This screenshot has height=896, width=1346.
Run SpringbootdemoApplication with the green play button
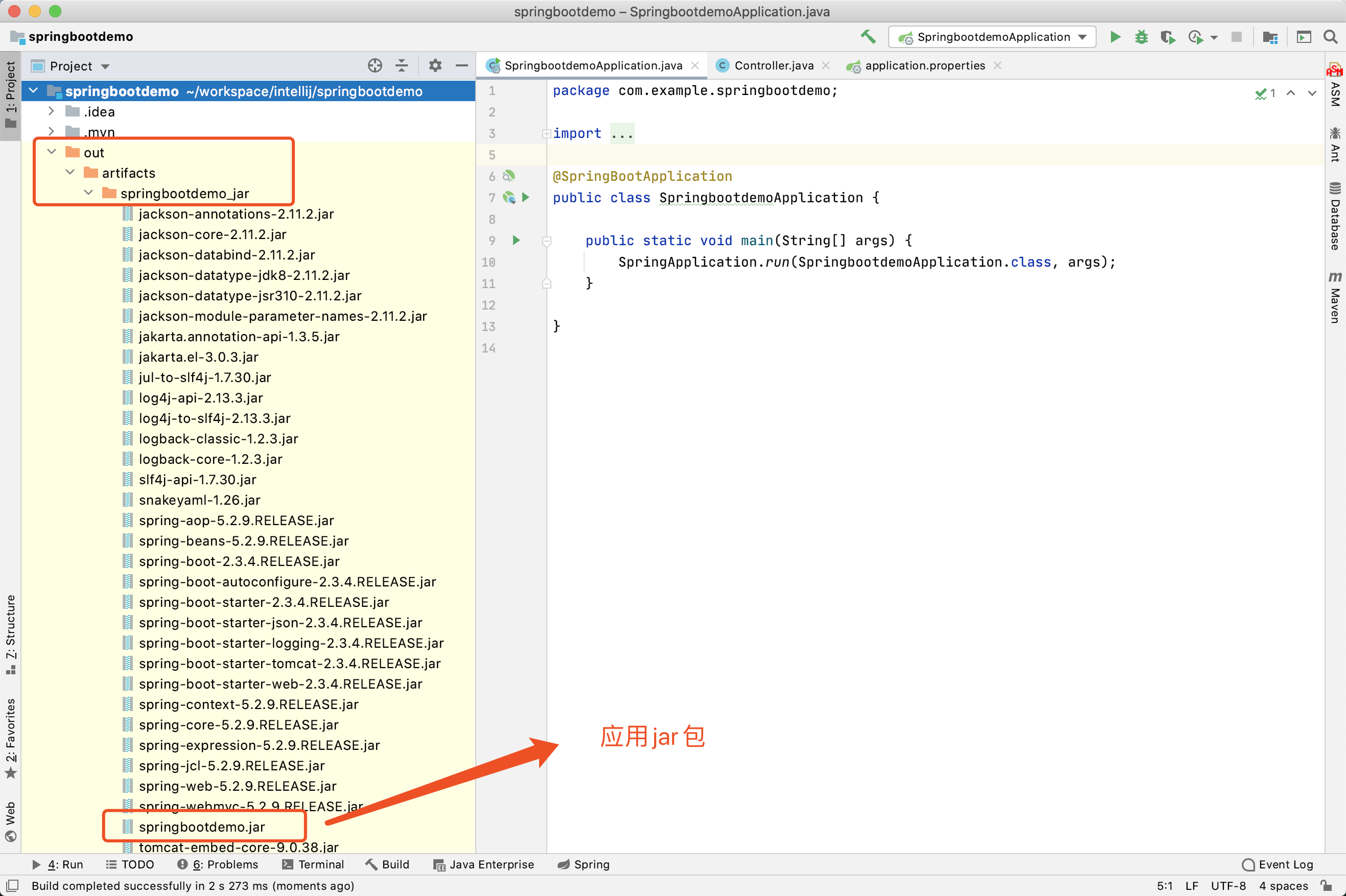[1115, 37]
